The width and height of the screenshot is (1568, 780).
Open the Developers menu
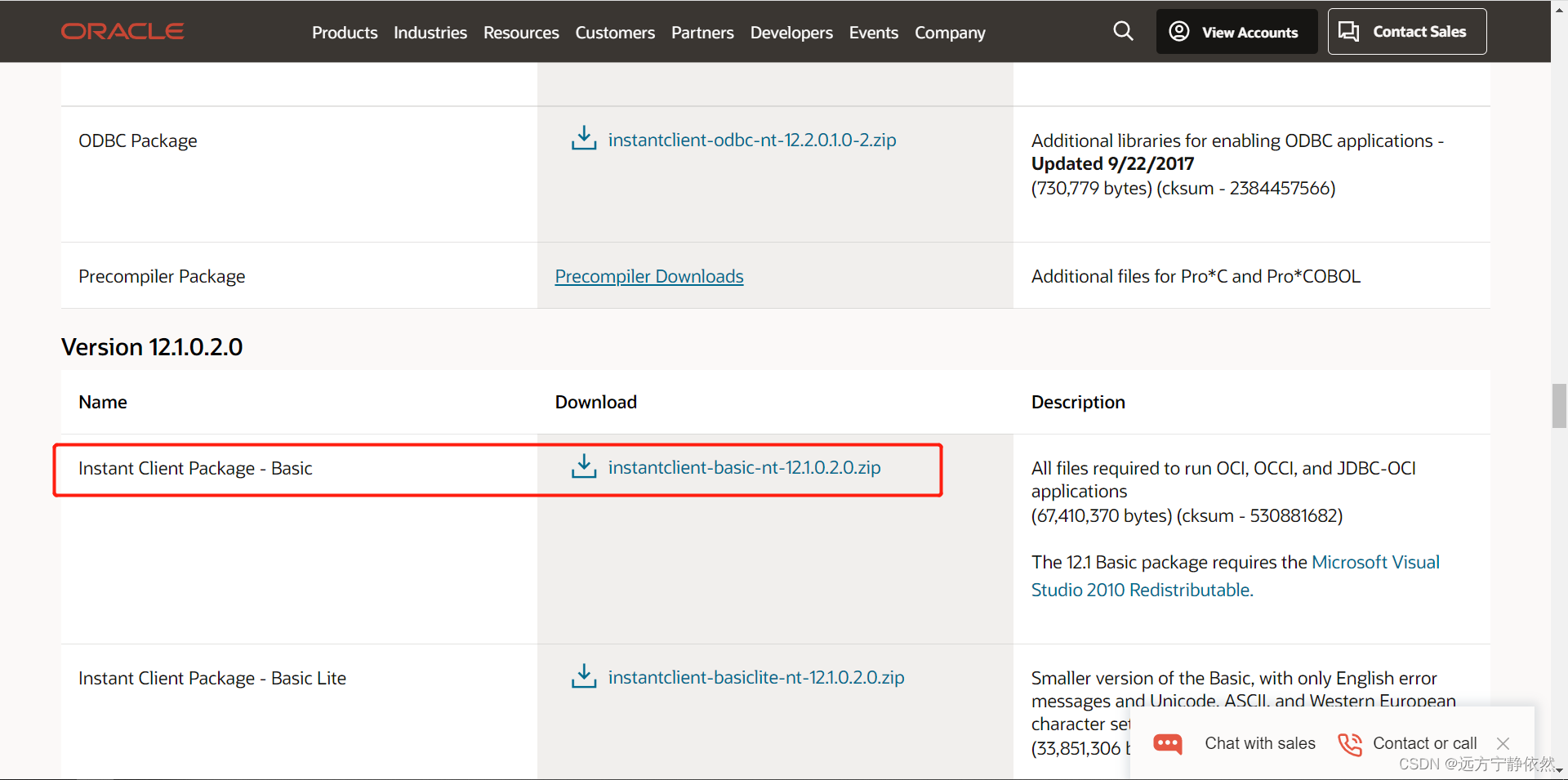tap(791, 33)
